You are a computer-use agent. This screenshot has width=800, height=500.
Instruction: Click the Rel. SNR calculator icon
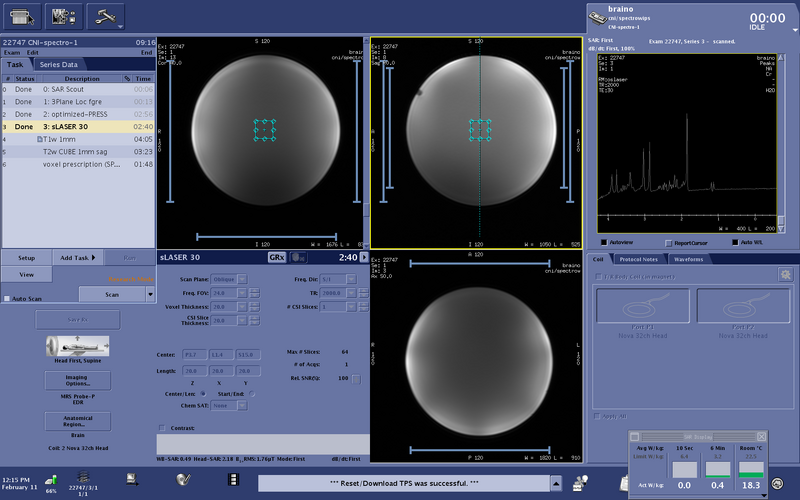coord(356,379)
